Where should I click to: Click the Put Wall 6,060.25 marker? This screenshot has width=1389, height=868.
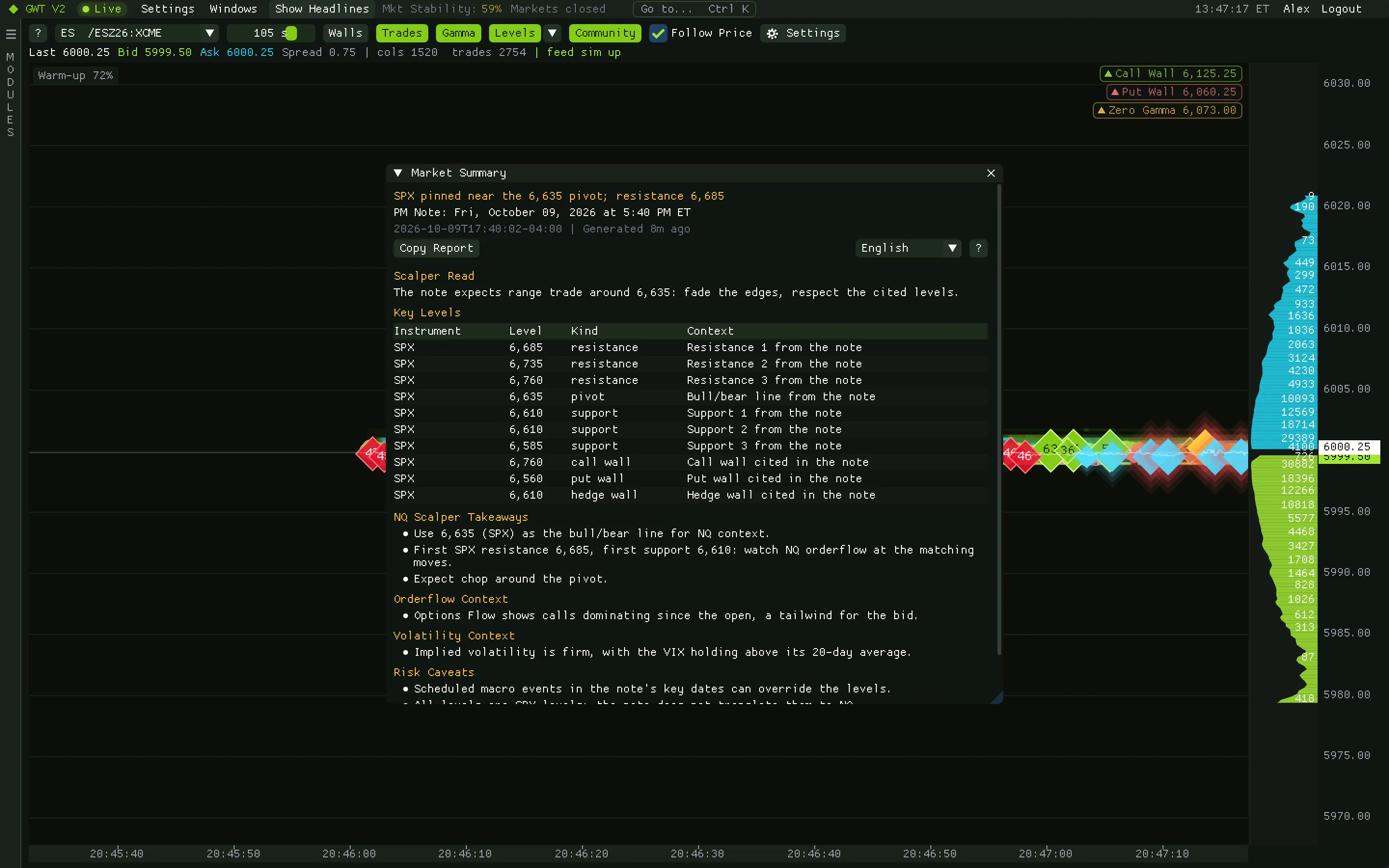tap(1174, 92)
